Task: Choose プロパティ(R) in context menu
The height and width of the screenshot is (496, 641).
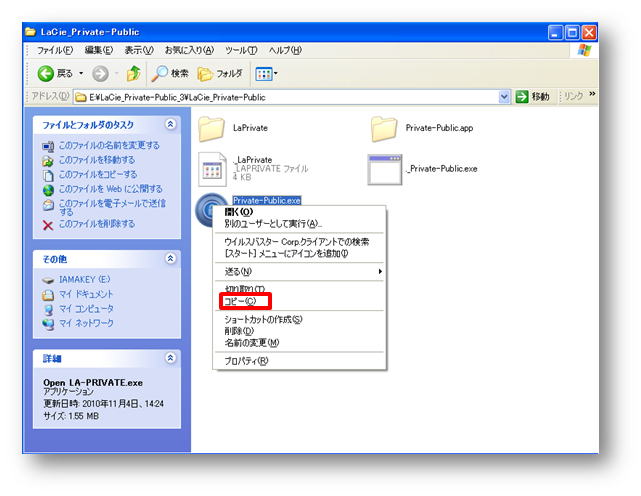Action: click(x=299, y=361)
